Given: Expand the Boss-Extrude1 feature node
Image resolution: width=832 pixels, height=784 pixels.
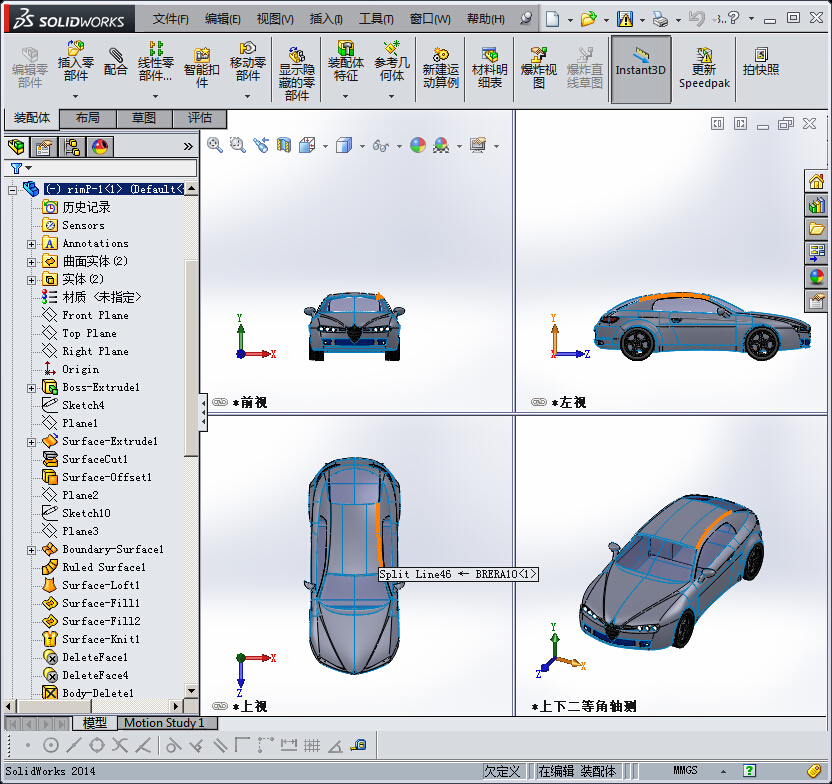Looking at the screenshot, I should pos(31,388).
